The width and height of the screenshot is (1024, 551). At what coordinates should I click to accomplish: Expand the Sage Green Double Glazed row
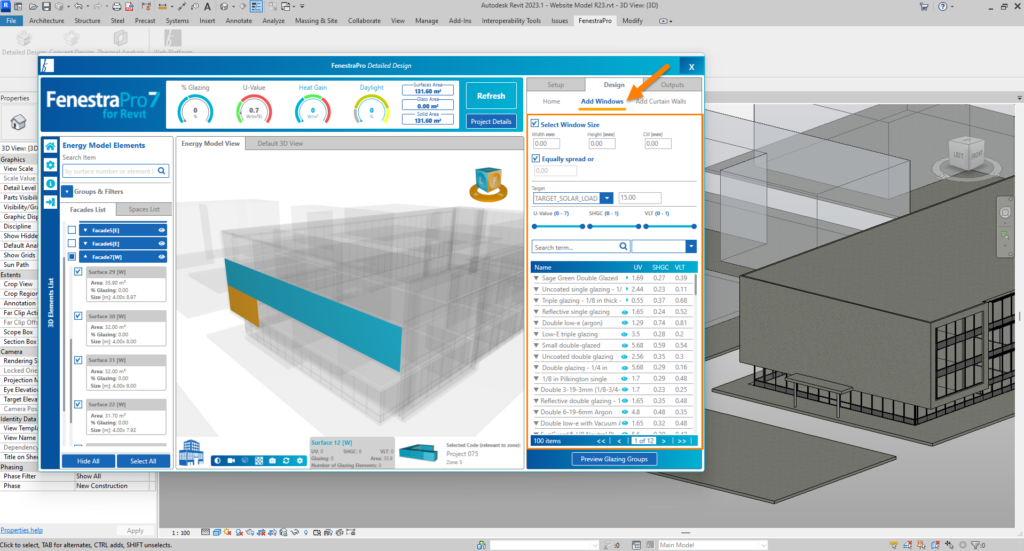tap(536, 278)
